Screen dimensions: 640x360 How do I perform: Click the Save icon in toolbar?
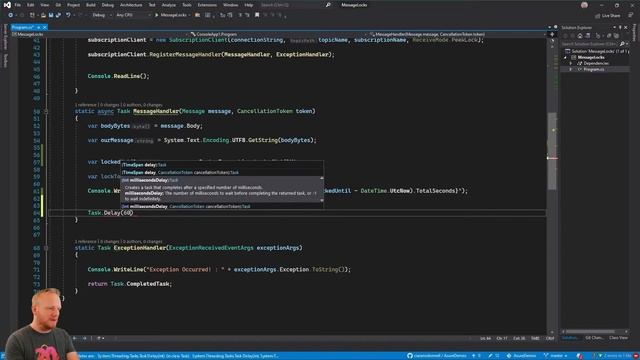tap(51, 15)
